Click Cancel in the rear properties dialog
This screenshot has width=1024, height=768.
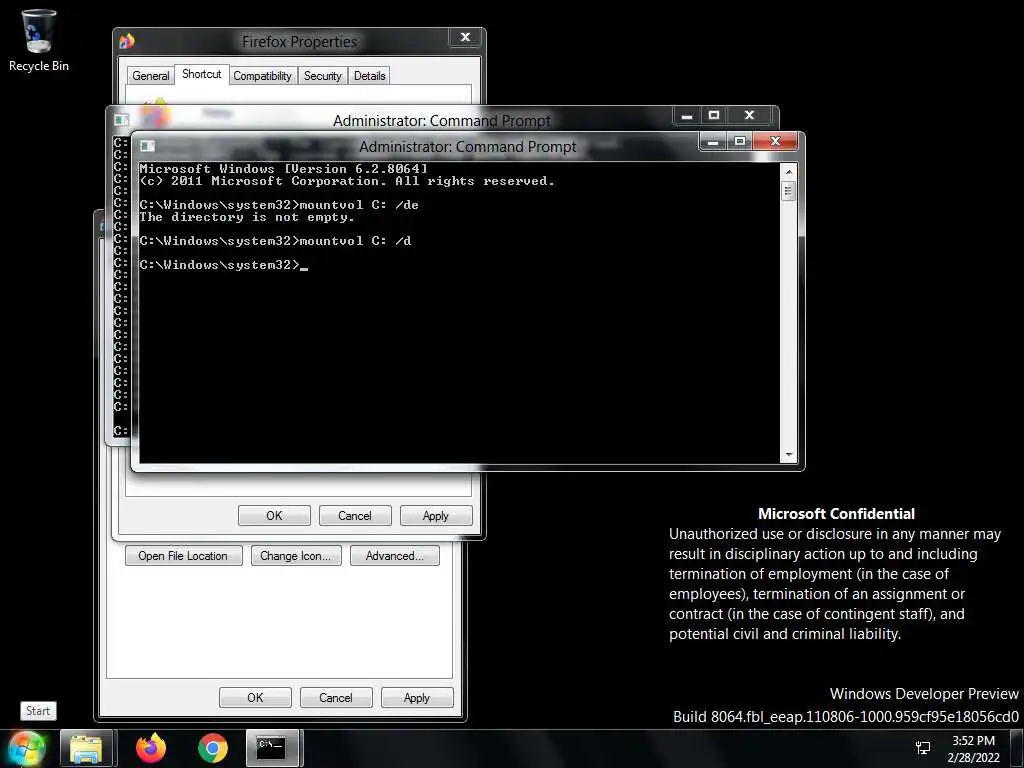point(336,697)
